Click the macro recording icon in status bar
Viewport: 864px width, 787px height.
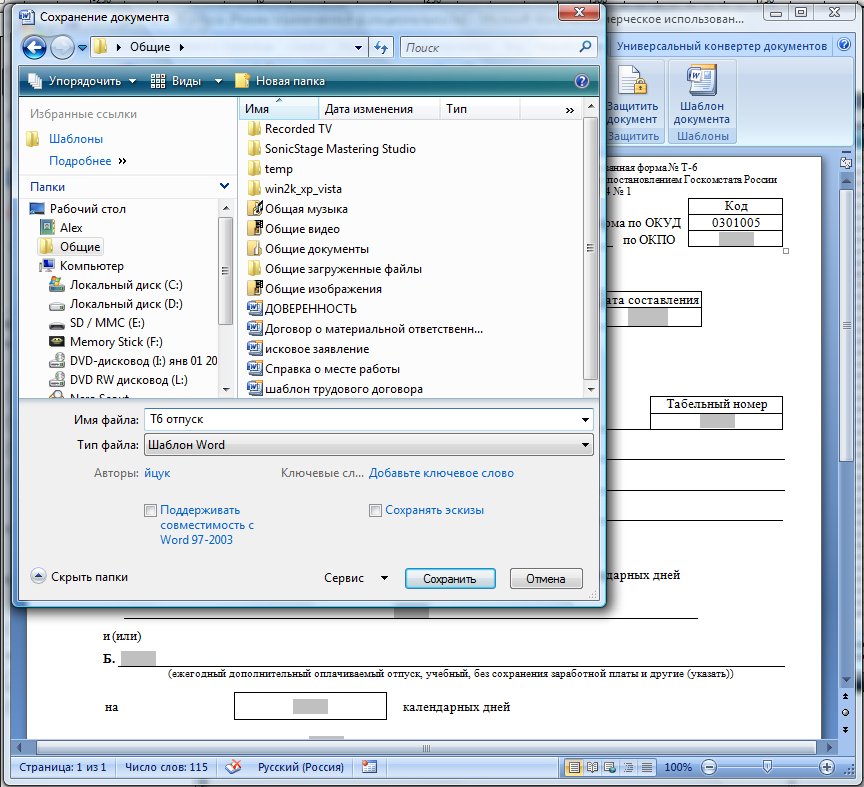369,767
